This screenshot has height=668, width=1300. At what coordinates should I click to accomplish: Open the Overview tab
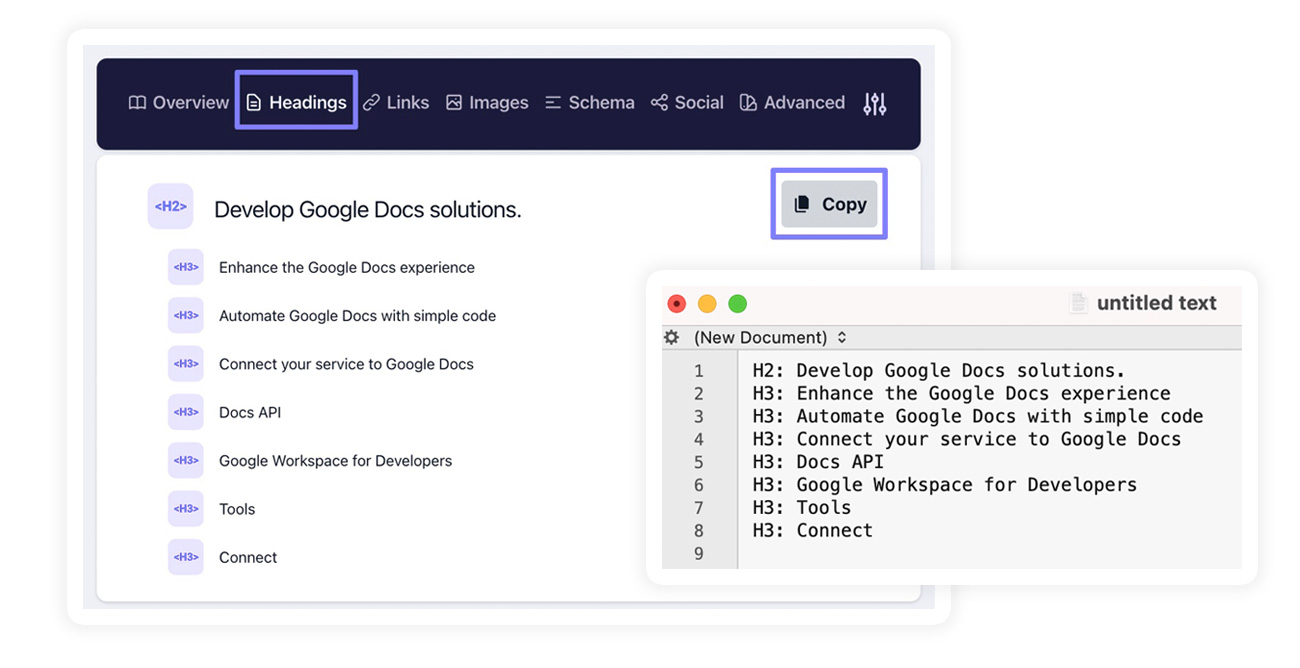[x=179, y=102]
